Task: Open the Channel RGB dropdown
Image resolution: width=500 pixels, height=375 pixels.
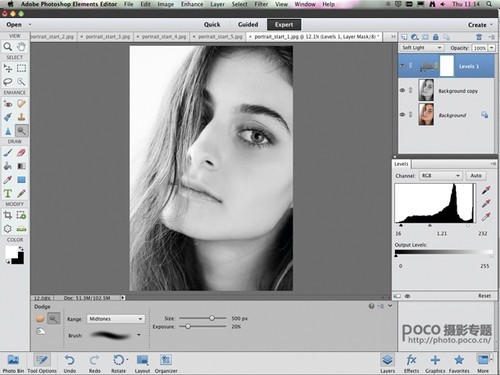Action: 440,176
